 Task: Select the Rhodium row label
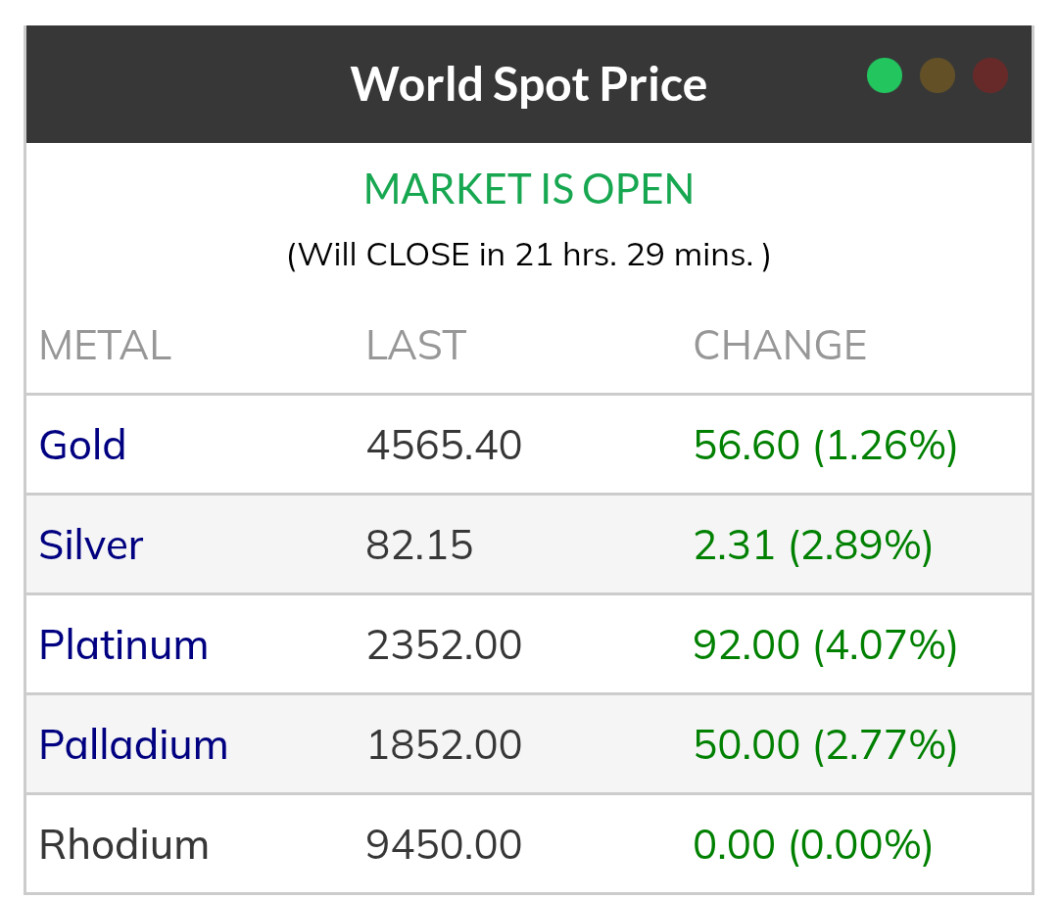coord(124,845)
